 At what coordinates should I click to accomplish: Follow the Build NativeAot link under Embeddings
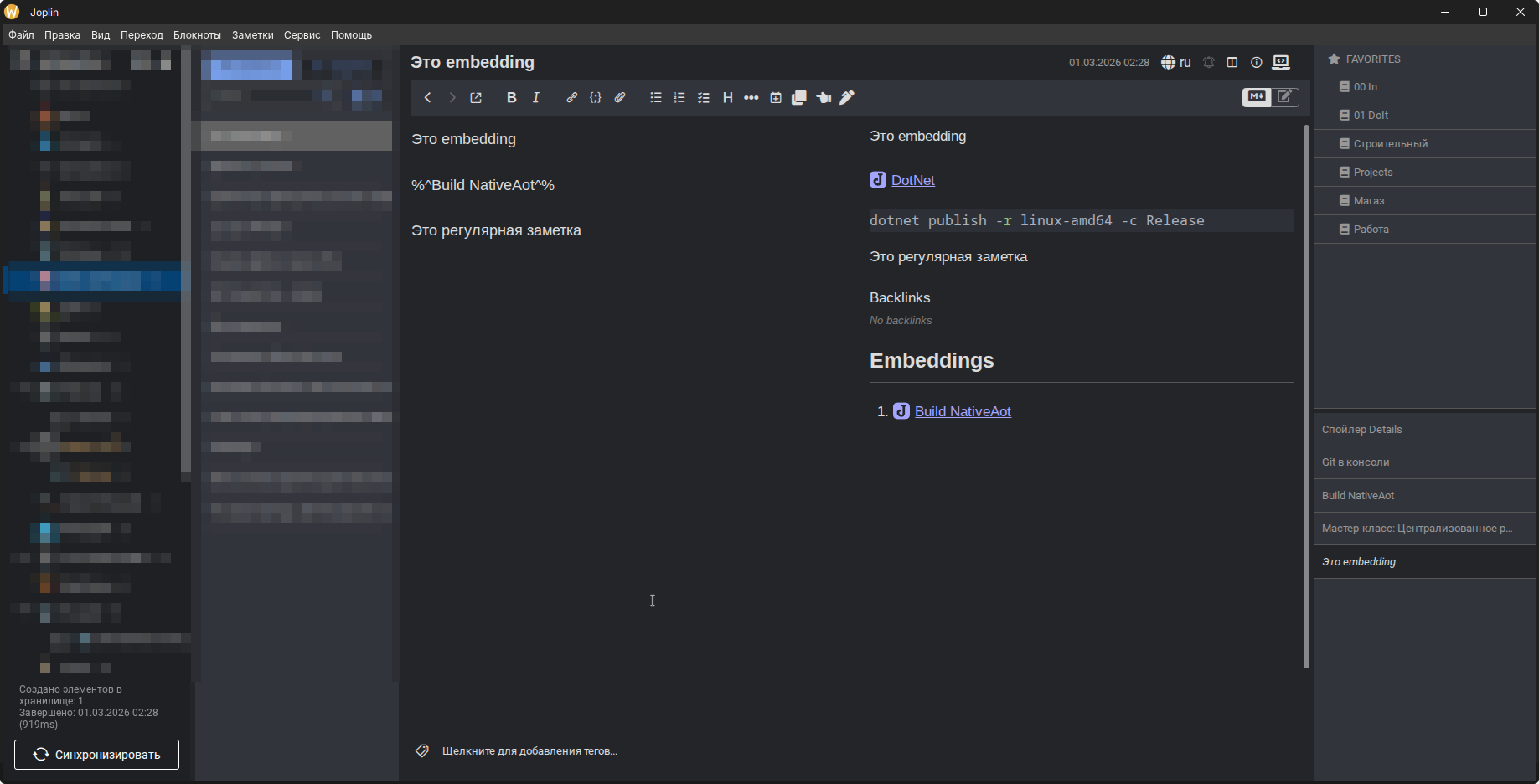click(x=963, y=411)
